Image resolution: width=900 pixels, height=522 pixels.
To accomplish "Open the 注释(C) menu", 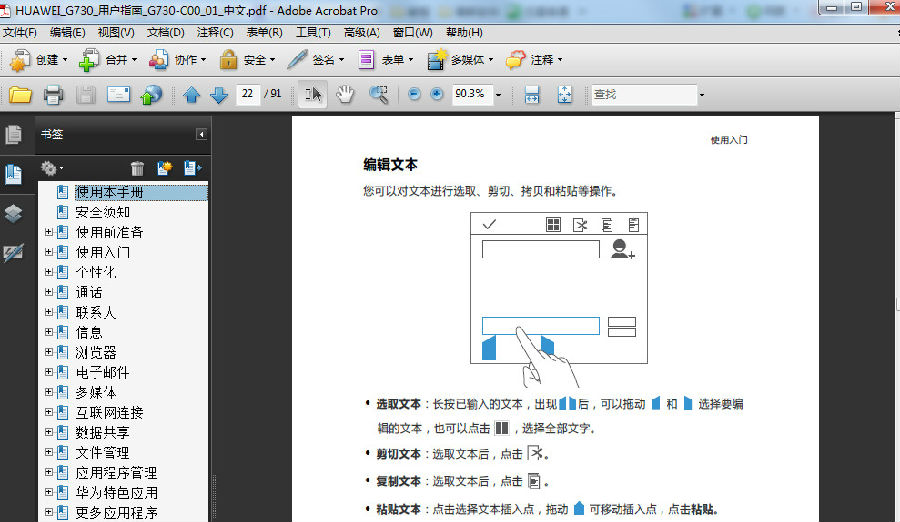I will coord(215,33).
